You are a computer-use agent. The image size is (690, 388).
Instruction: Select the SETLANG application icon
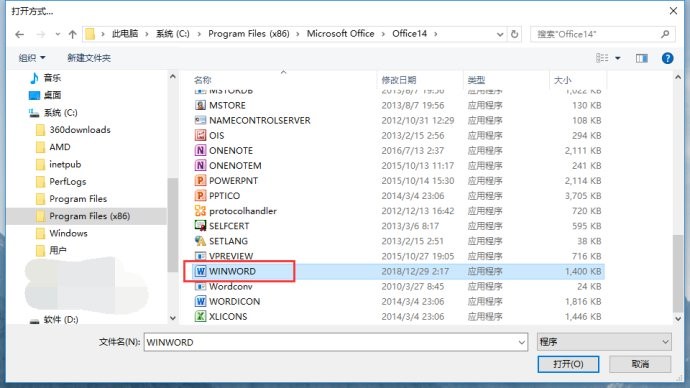pyautogui.click(x=200, y=241)
